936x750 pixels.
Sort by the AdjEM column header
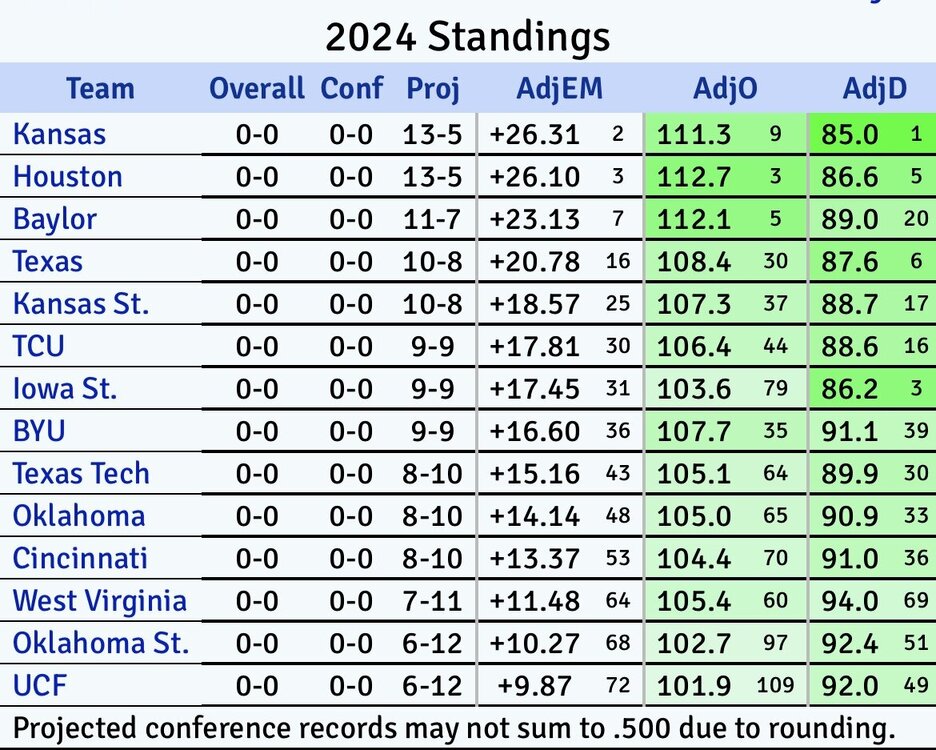pos(560,88)
